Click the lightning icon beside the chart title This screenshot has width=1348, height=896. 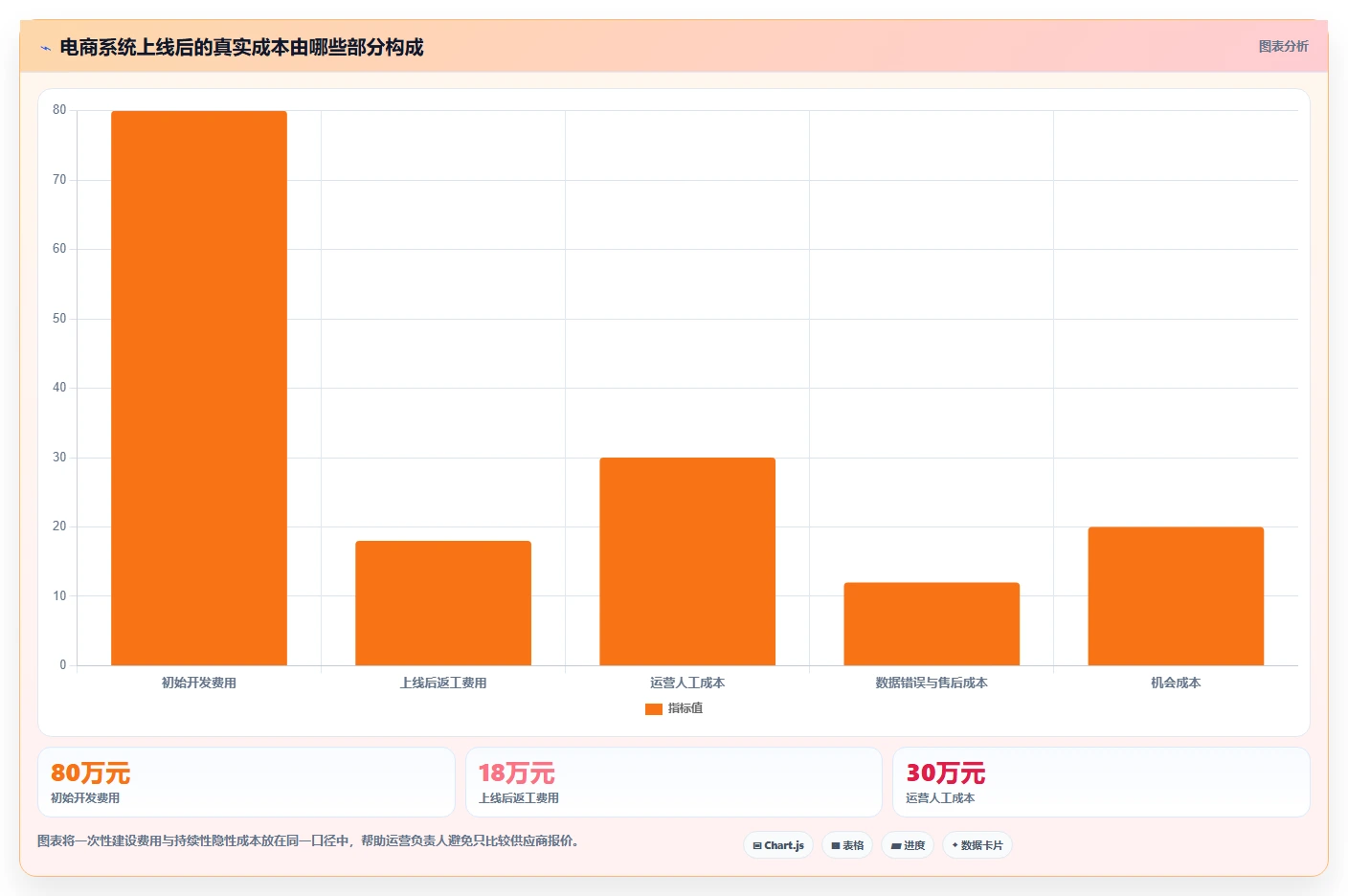45,48
